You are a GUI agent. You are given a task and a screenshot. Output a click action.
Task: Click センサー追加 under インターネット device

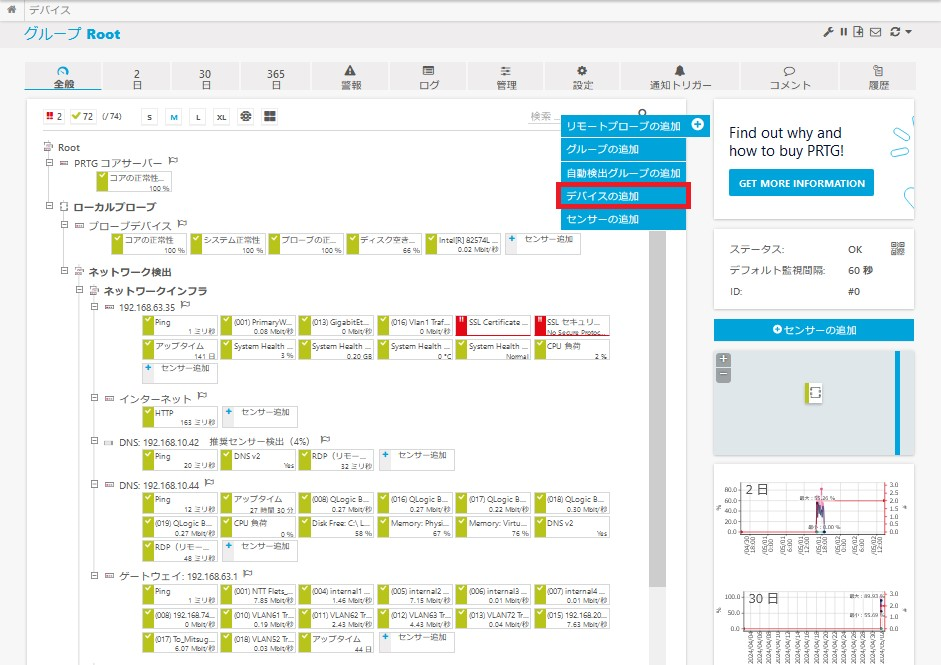point(260,416)
